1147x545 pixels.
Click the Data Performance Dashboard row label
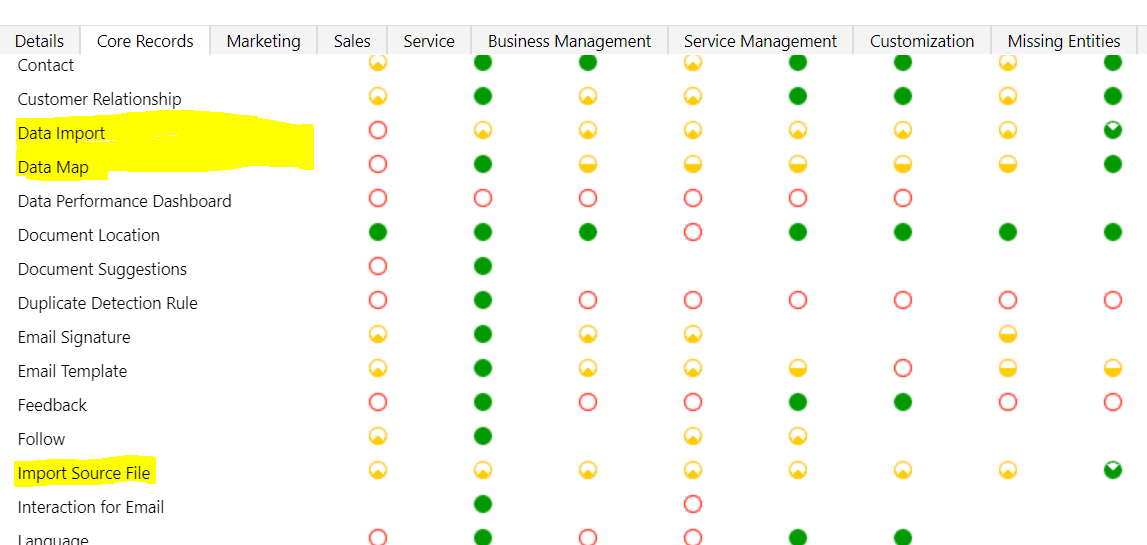coord(124,201)
